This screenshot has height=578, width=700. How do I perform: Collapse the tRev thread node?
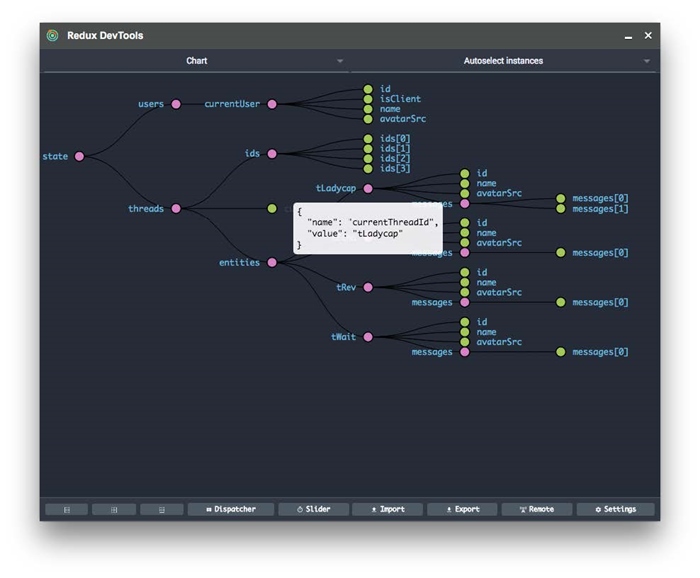coord(368,287)
